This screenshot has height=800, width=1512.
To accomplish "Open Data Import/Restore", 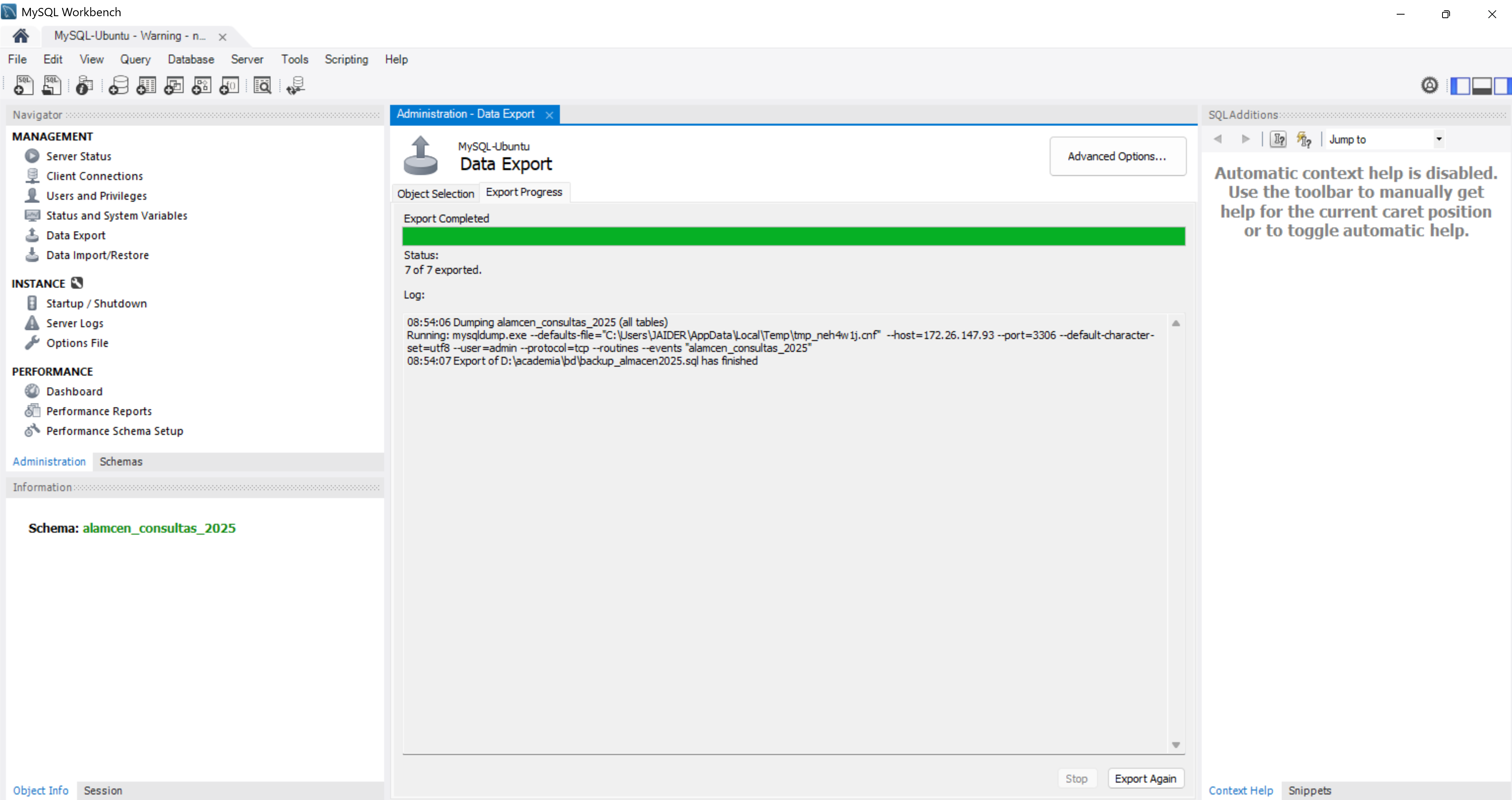I will (98, 255).
